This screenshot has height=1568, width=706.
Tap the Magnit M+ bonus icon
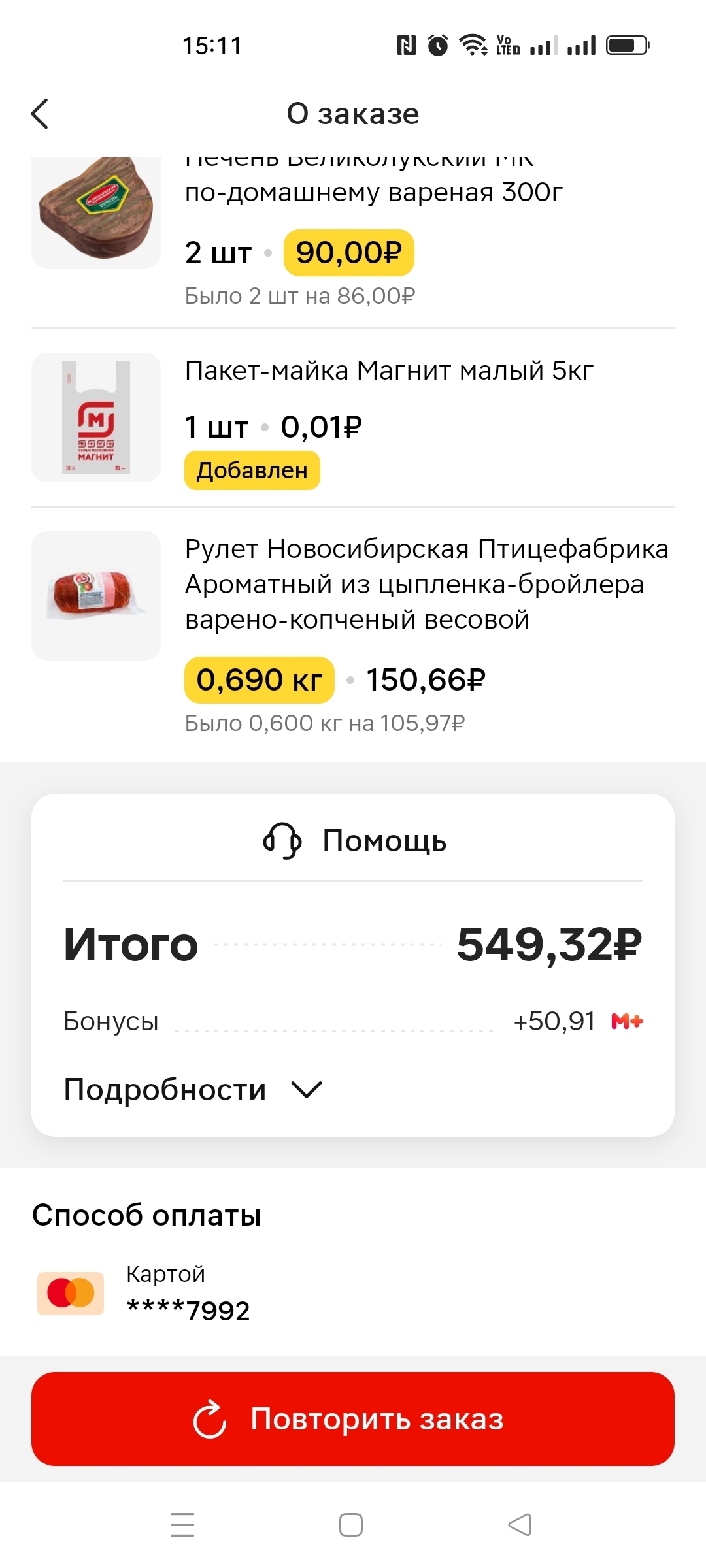[x=627, y=1021]
